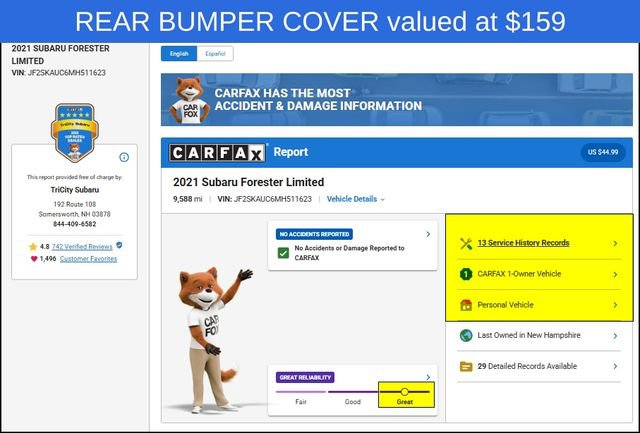This screenshot has height=433, width=640.
Task: Open the No Accidents Reported card chevron
Action: tap(428, 234)
